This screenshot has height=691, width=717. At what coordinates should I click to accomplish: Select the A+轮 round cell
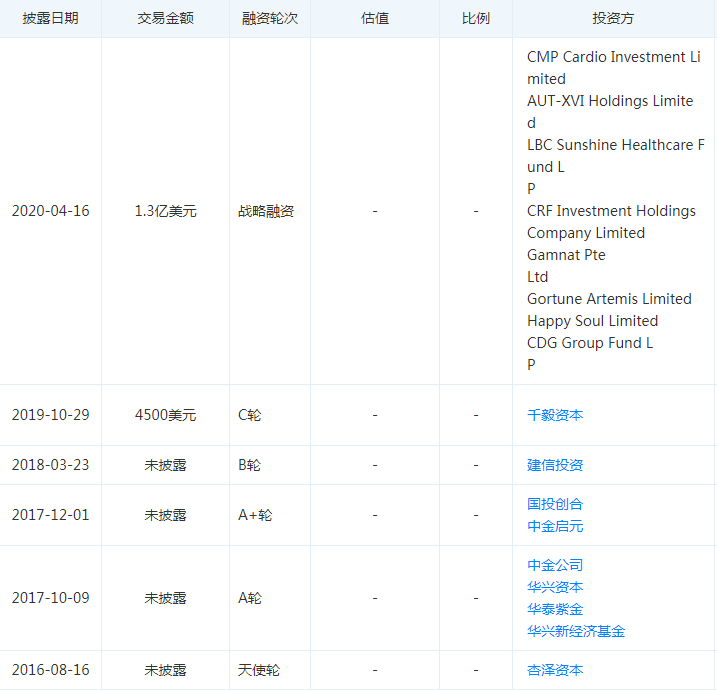coord(255,515)
